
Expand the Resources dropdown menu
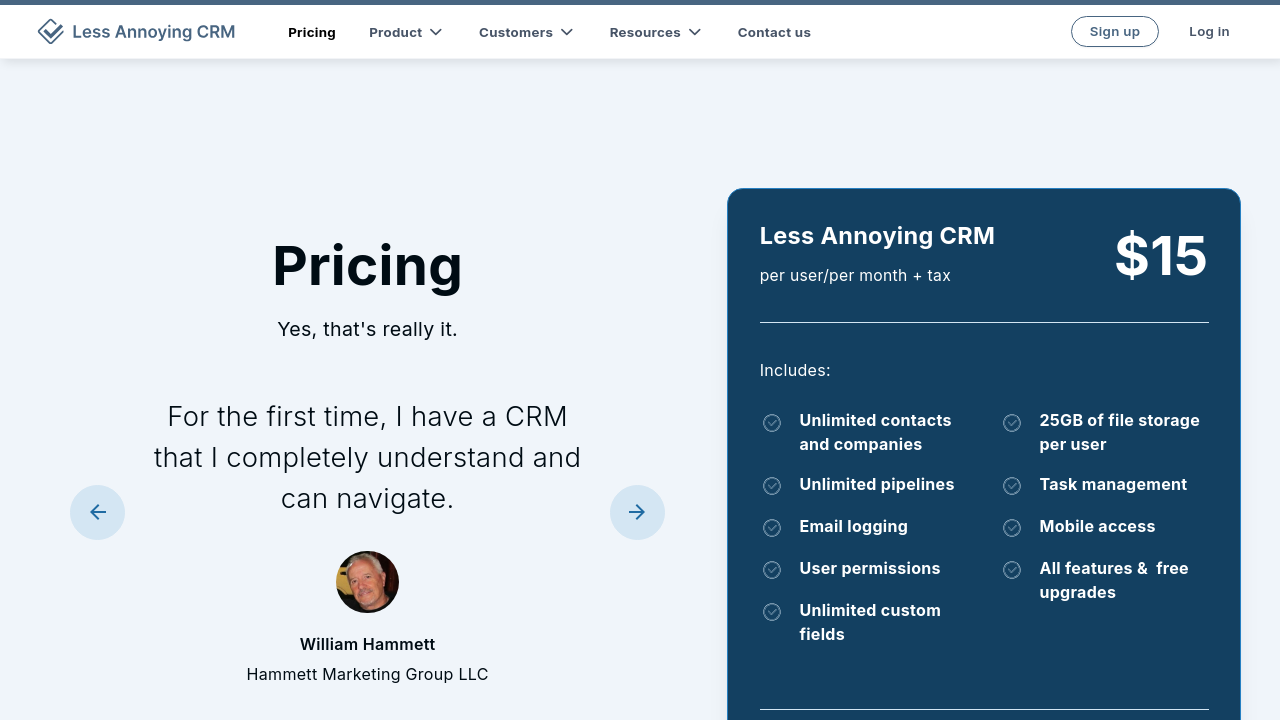click(655, 32)
